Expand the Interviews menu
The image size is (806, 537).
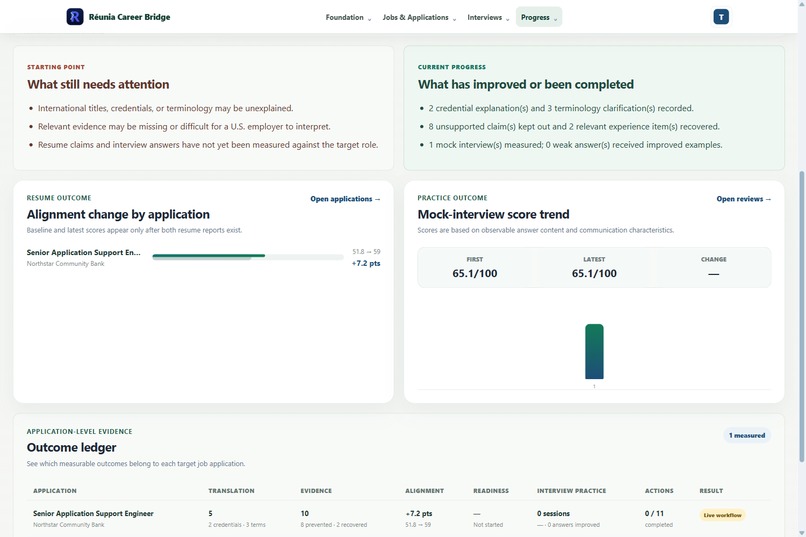click(488, 17)
